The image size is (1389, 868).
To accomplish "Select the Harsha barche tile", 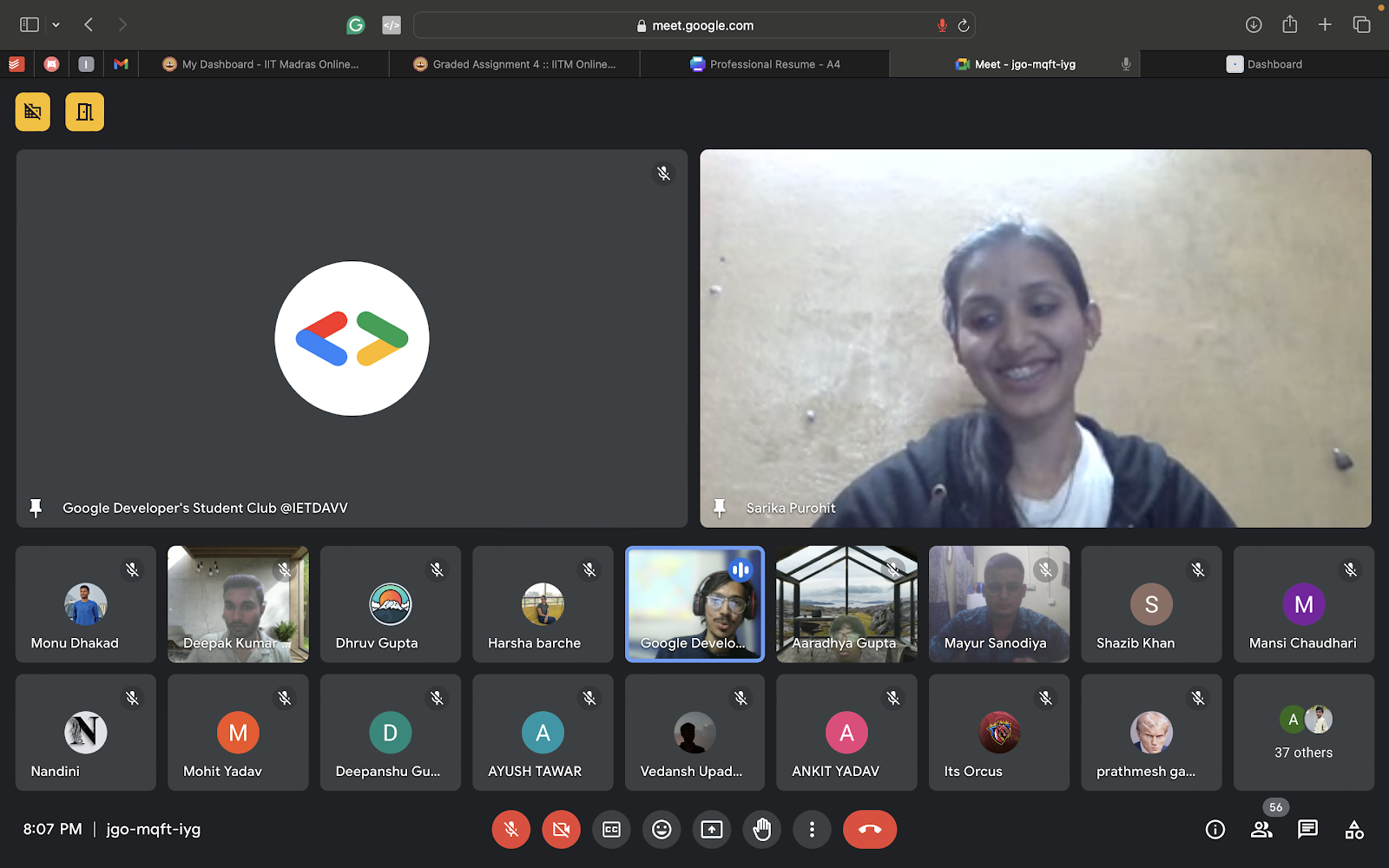I will pos(543,604).
